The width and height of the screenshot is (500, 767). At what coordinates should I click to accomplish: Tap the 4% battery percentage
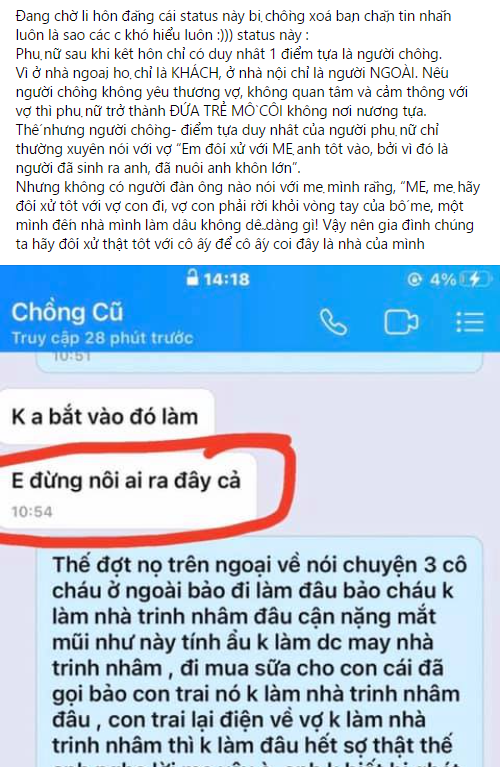pyautogui.click(x=443, y=279)
